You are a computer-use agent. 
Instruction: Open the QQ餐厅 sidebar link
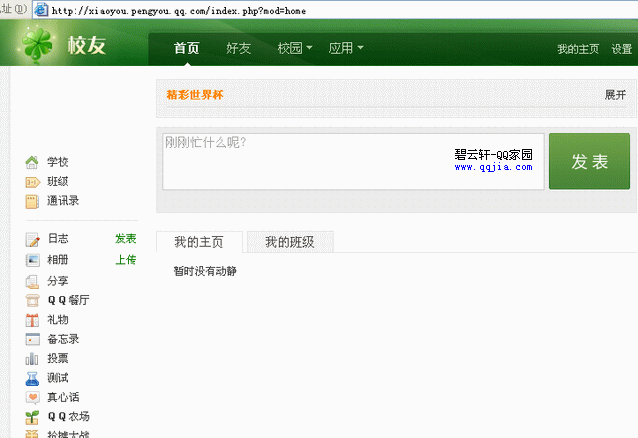point(68,300)
